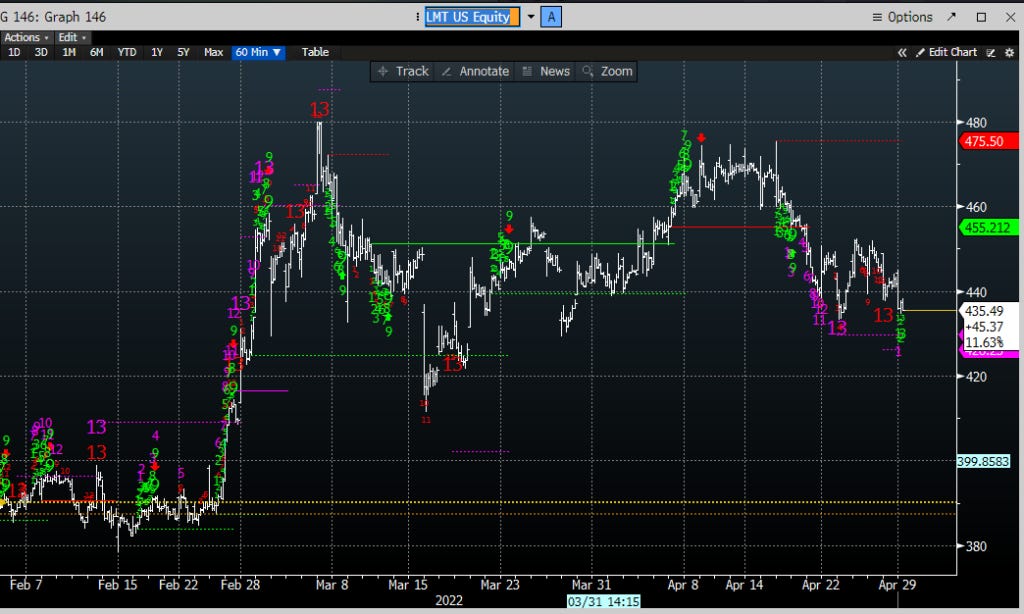Select the 1D time range

[x=14, y=52]
